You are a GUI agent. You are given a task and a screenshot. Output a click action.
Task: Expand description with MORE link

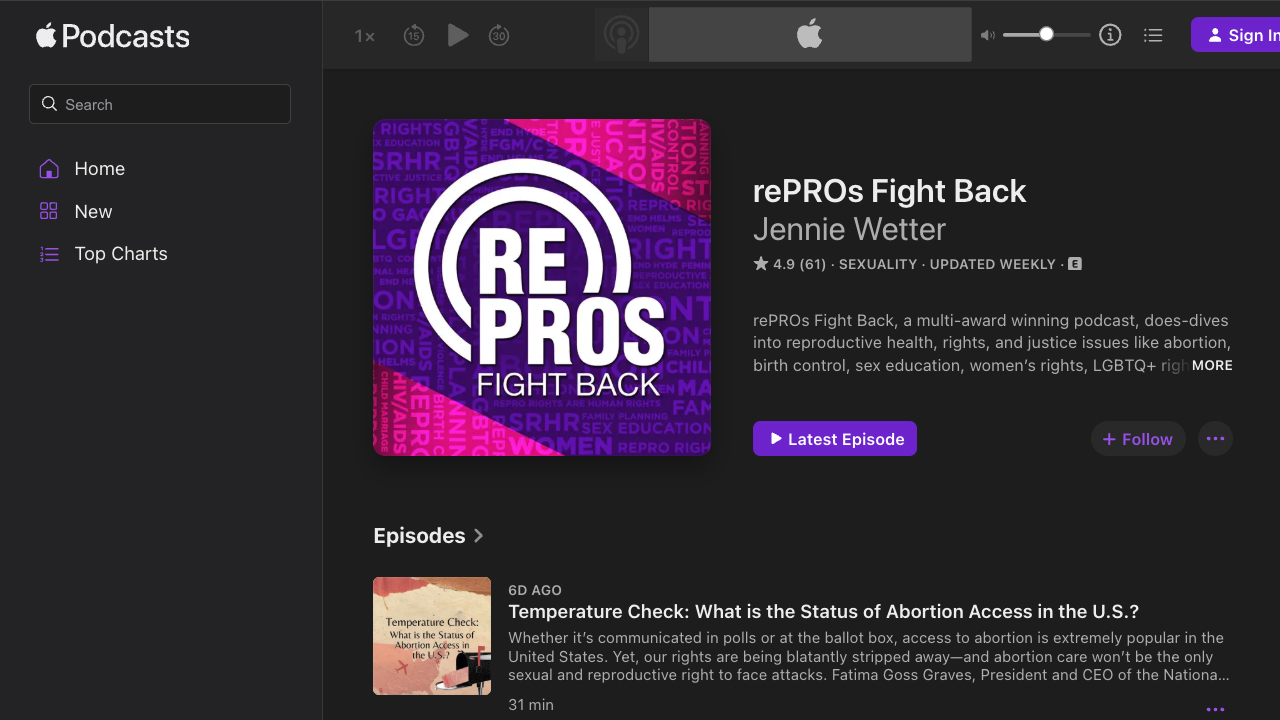[1212, 366]
